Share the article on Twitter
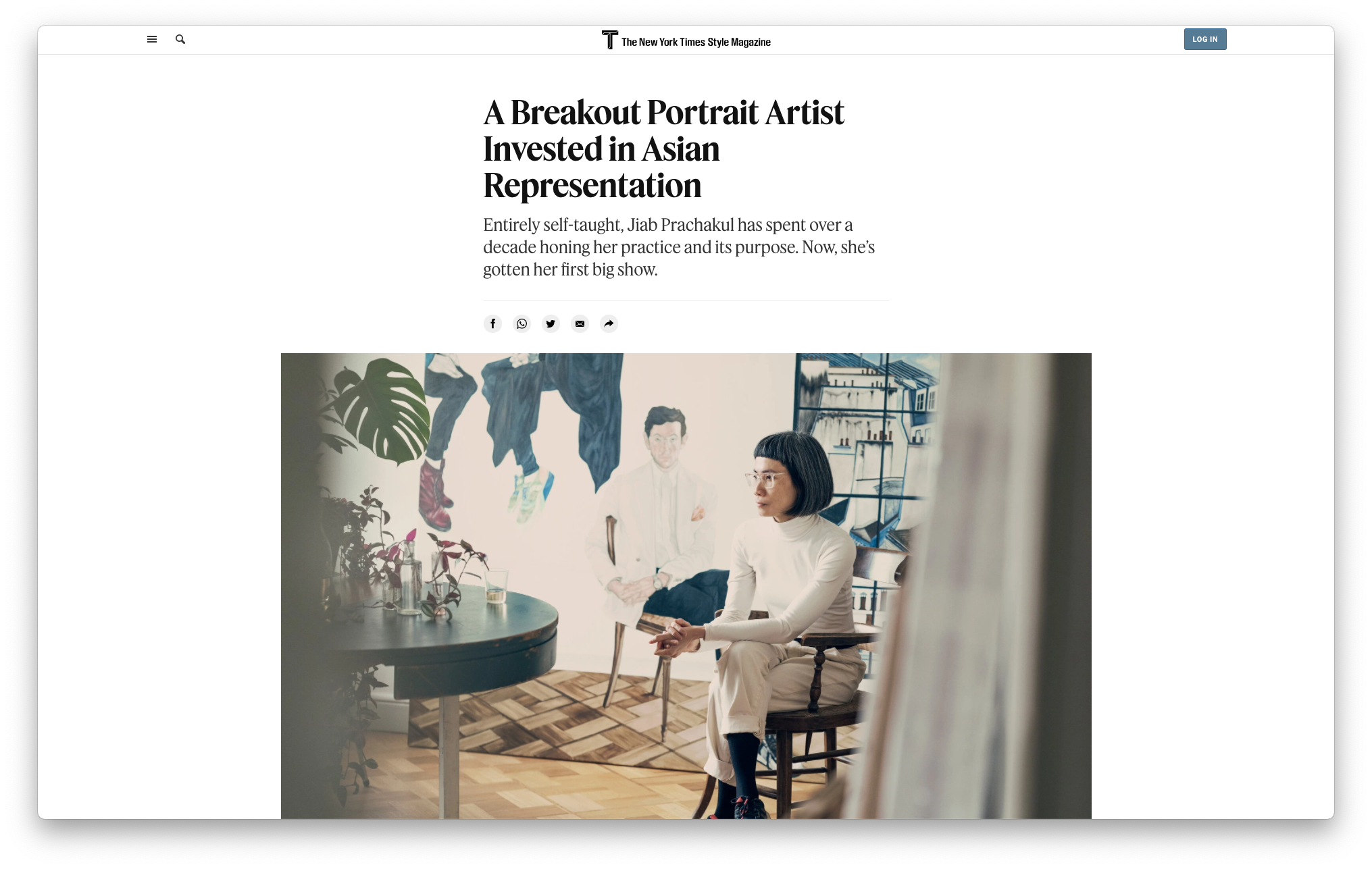This screenshot has width=1372, height=869. (551, 323)
